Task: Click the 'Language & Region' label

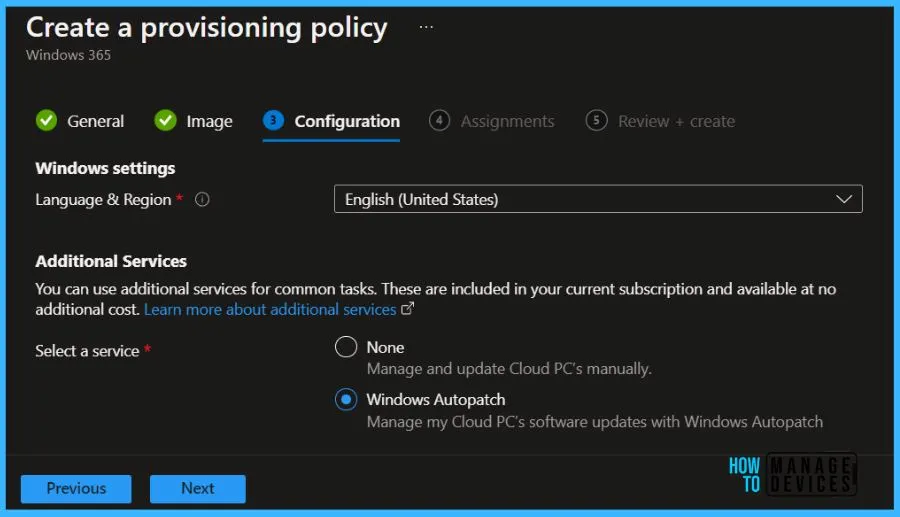Action: point(103,200)
